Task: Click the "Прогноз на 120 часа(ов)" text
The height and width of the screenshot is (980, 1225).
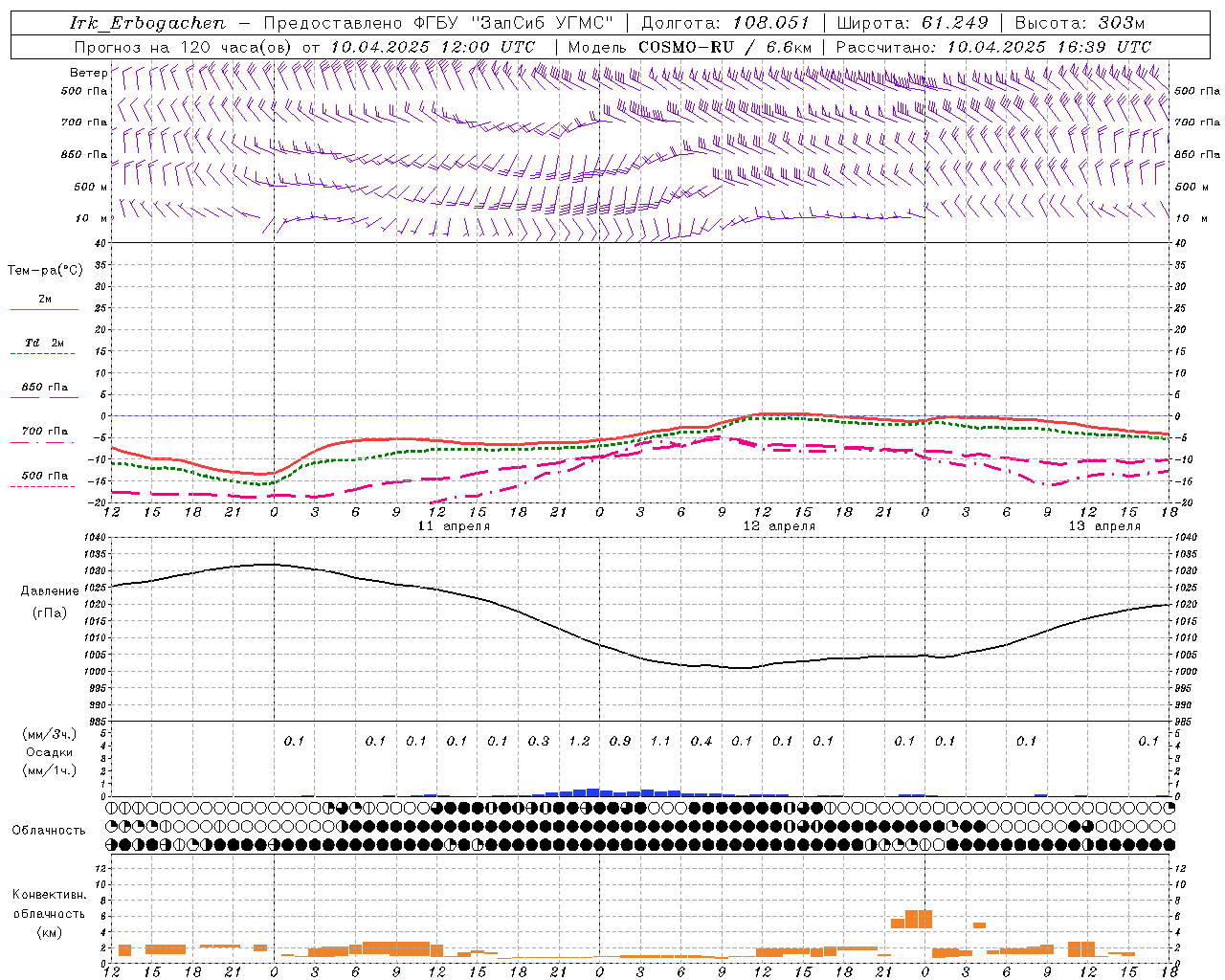Action: (x=184, y=47)
